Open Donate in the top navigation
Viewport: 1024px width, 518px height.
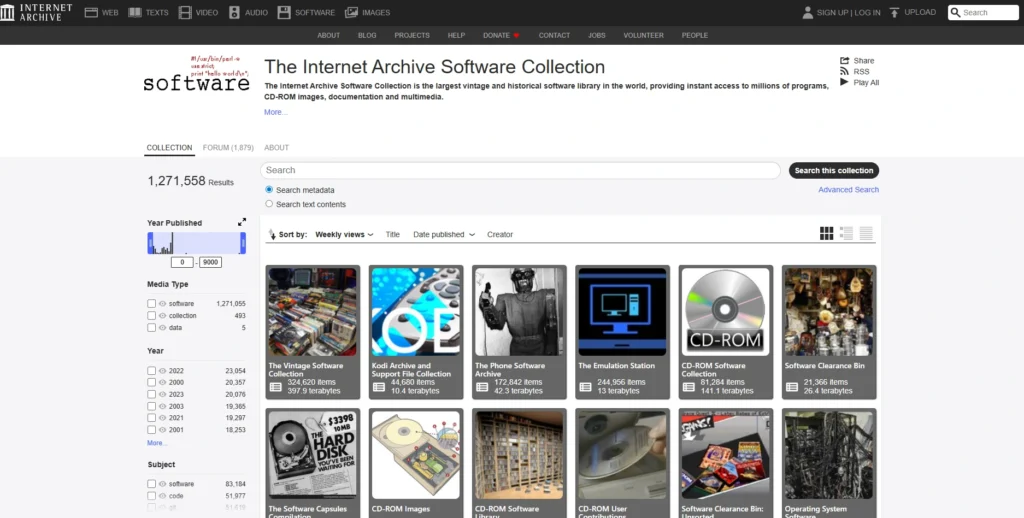coord(501,35)
